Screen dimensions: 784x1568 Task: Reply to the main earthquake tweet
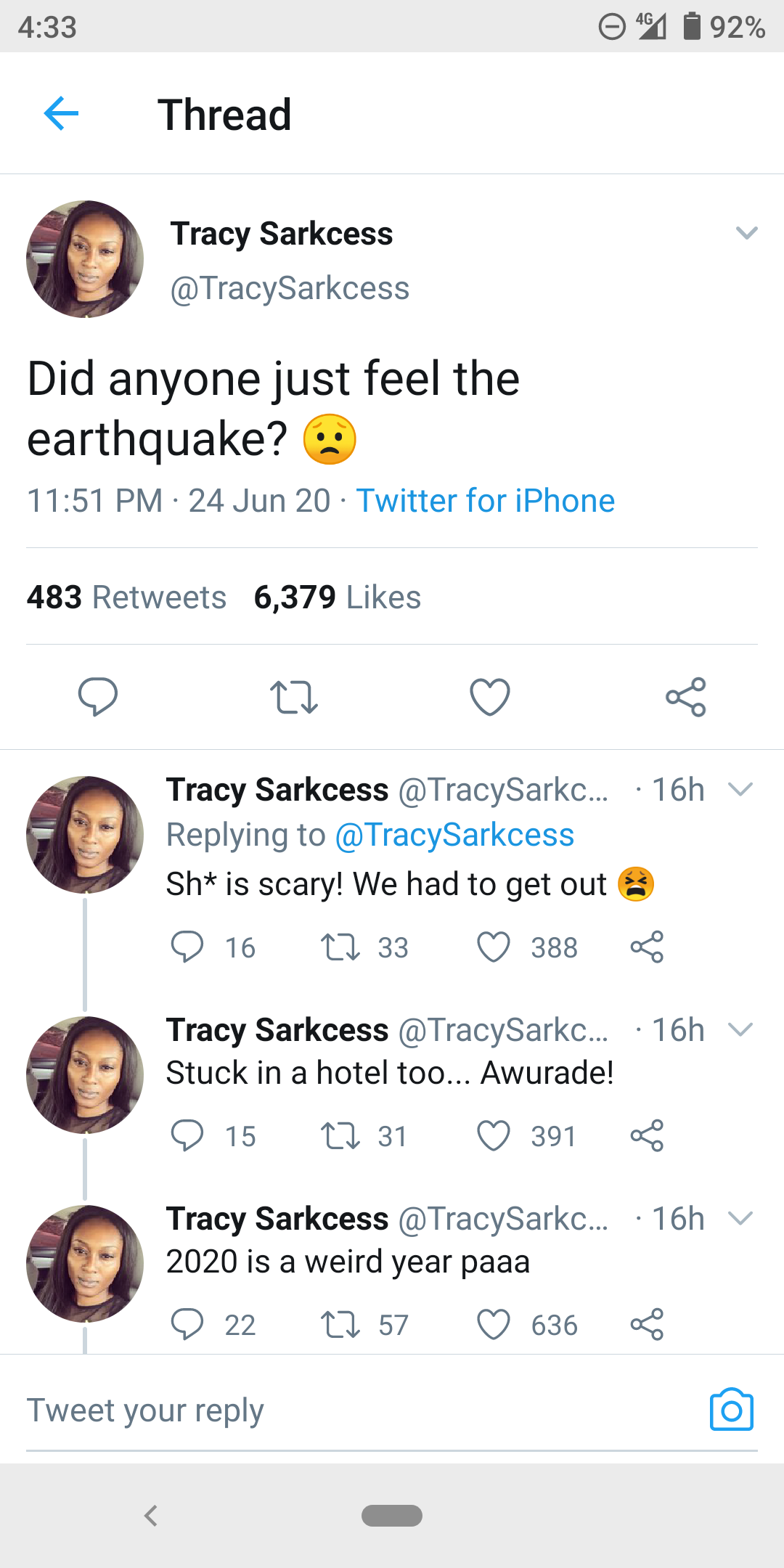pyautogui.click(x=98, y=697)
